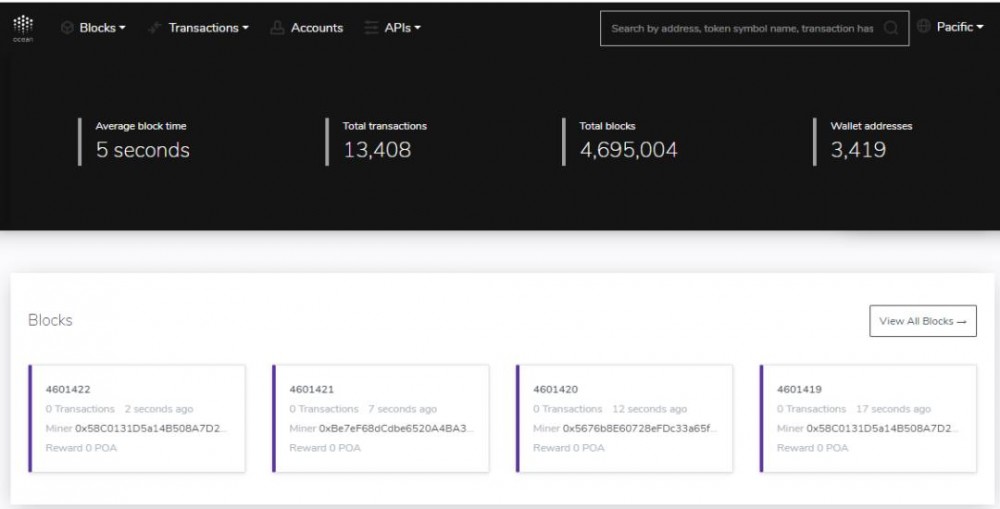
Task: Expand the Blocks dropdown menu
Action: [x=102, y=28]
